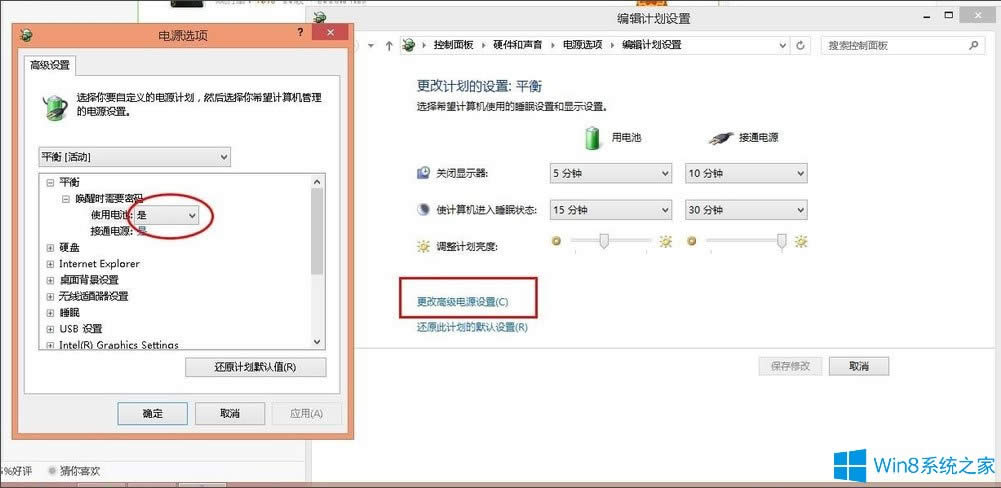Click the 更改高级电源设置(C) link

[x=462, y=301]
